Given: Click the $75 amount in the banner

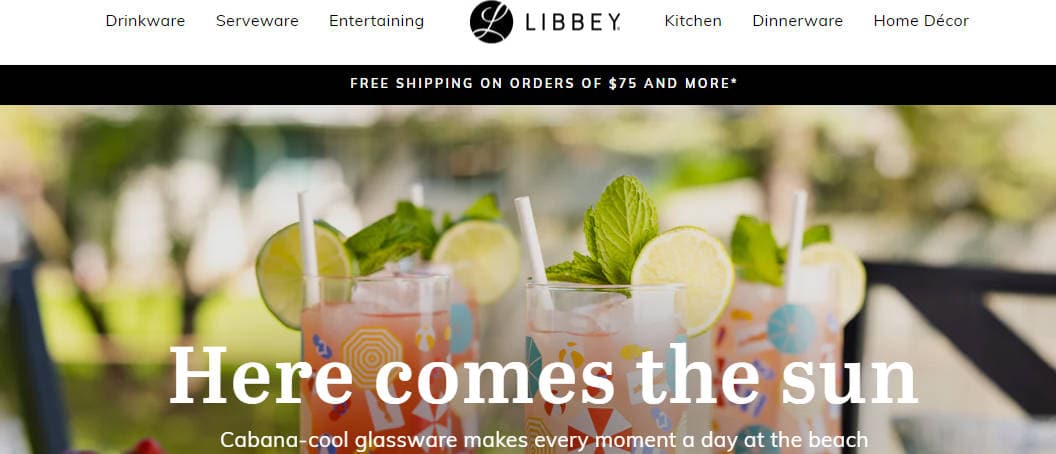Looking at the screenshot, I should click(x=622, y=84).
